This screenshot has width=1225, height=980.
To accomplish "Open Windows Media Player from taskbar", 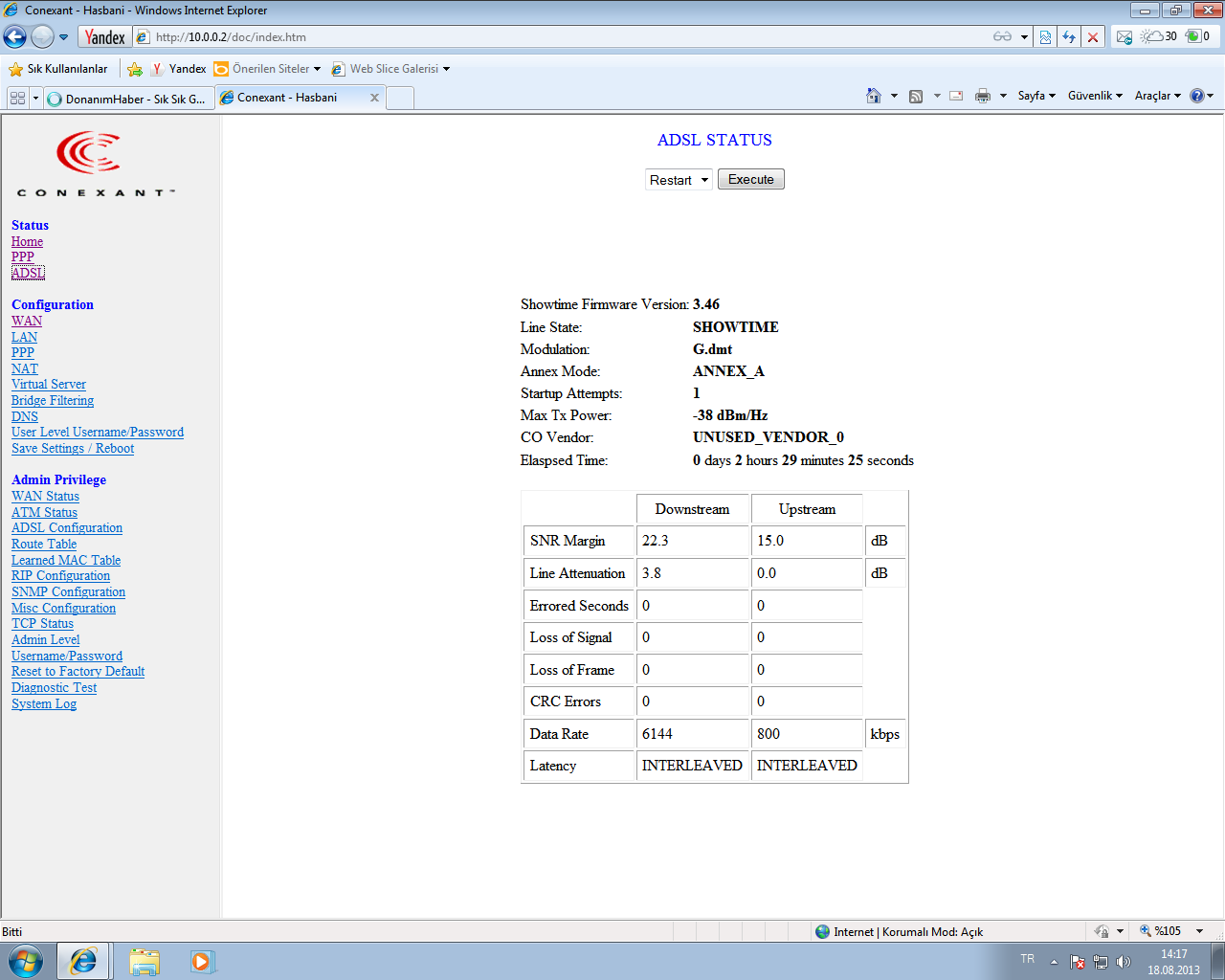I will [x=202, y=961].
